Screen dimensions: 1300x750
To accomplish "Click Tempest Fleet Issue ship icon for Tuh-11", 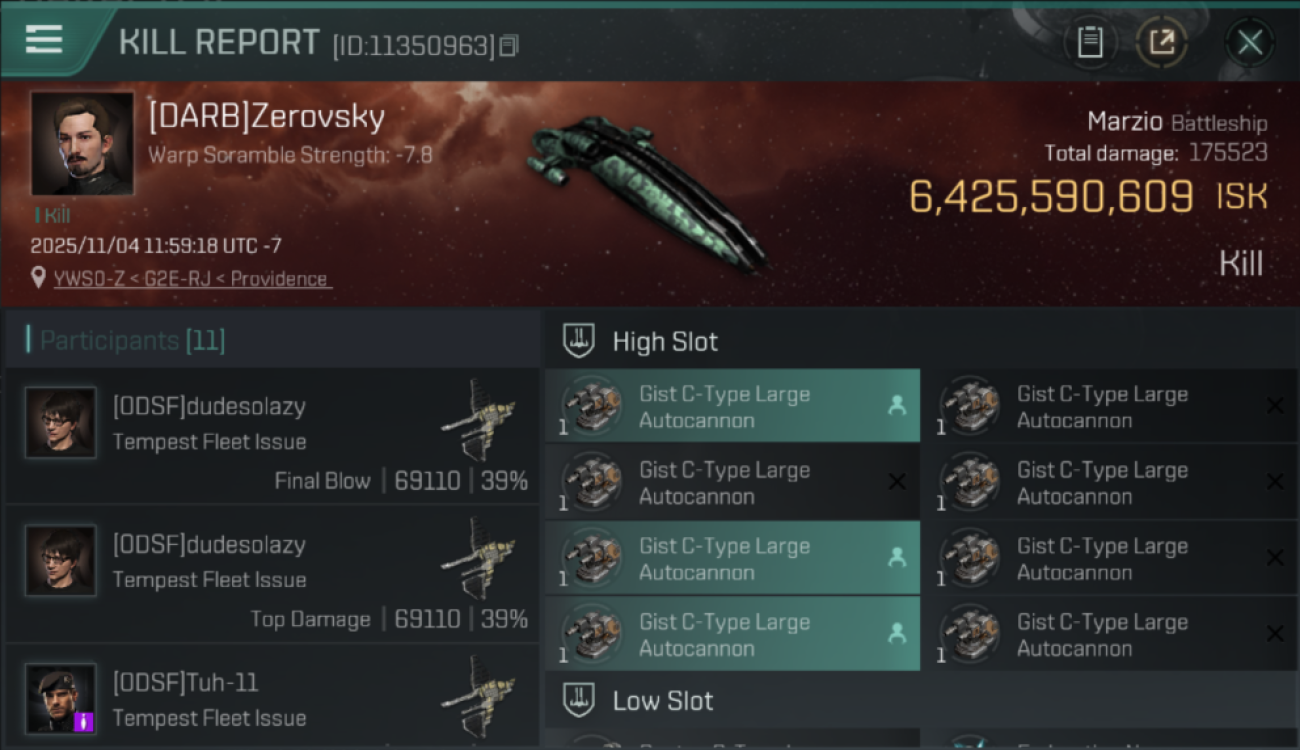I will coord(479,697).
